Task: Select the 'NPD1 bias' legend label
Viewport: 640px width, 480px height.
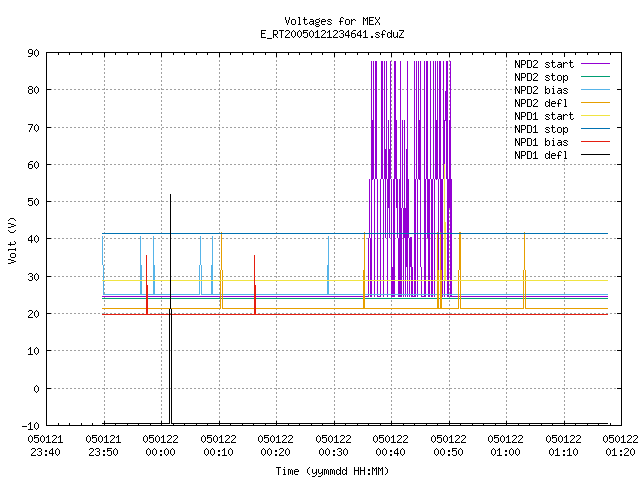Action: tap(541, 142)
